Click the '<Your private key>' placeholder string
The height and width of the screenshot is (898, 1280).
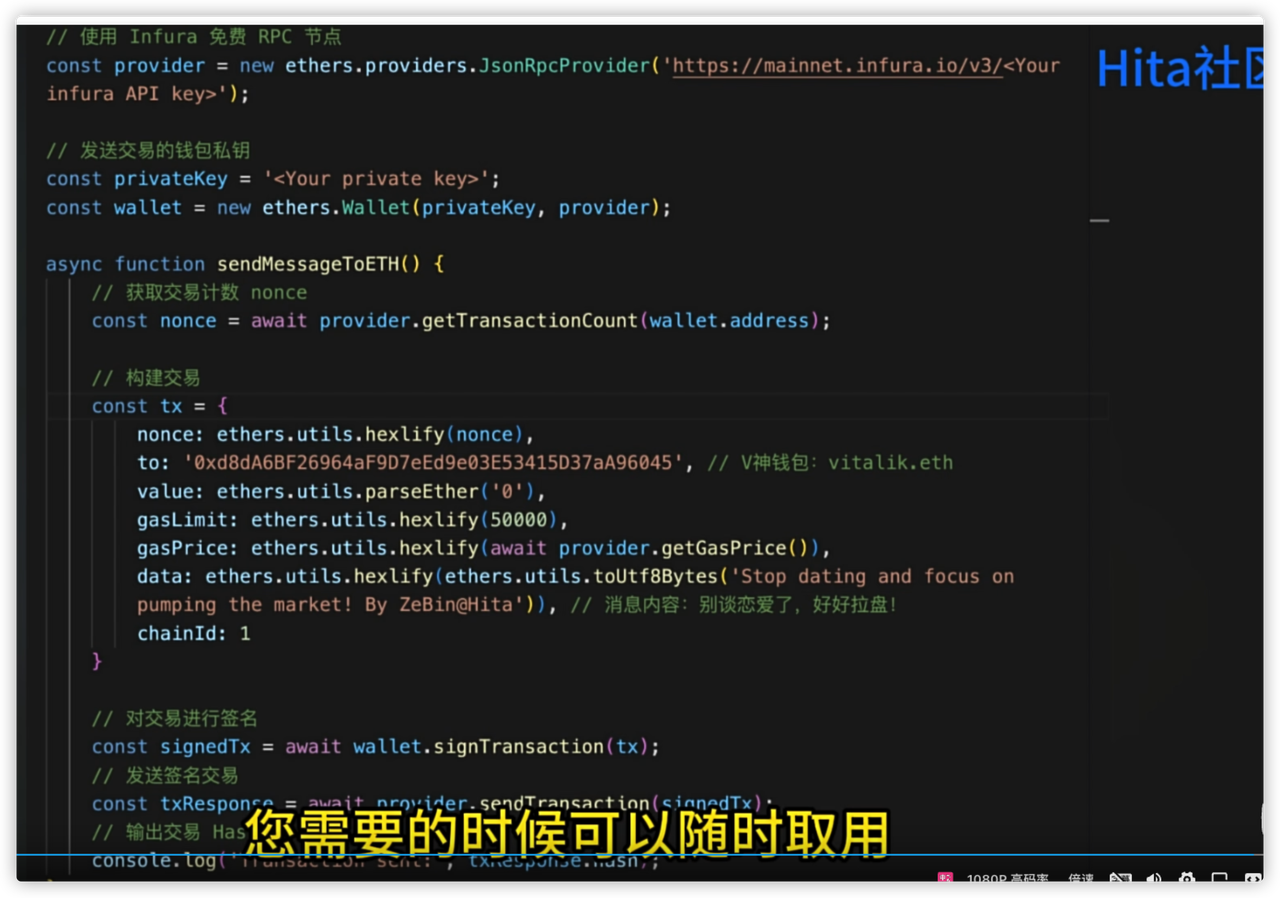coord(380,179)
